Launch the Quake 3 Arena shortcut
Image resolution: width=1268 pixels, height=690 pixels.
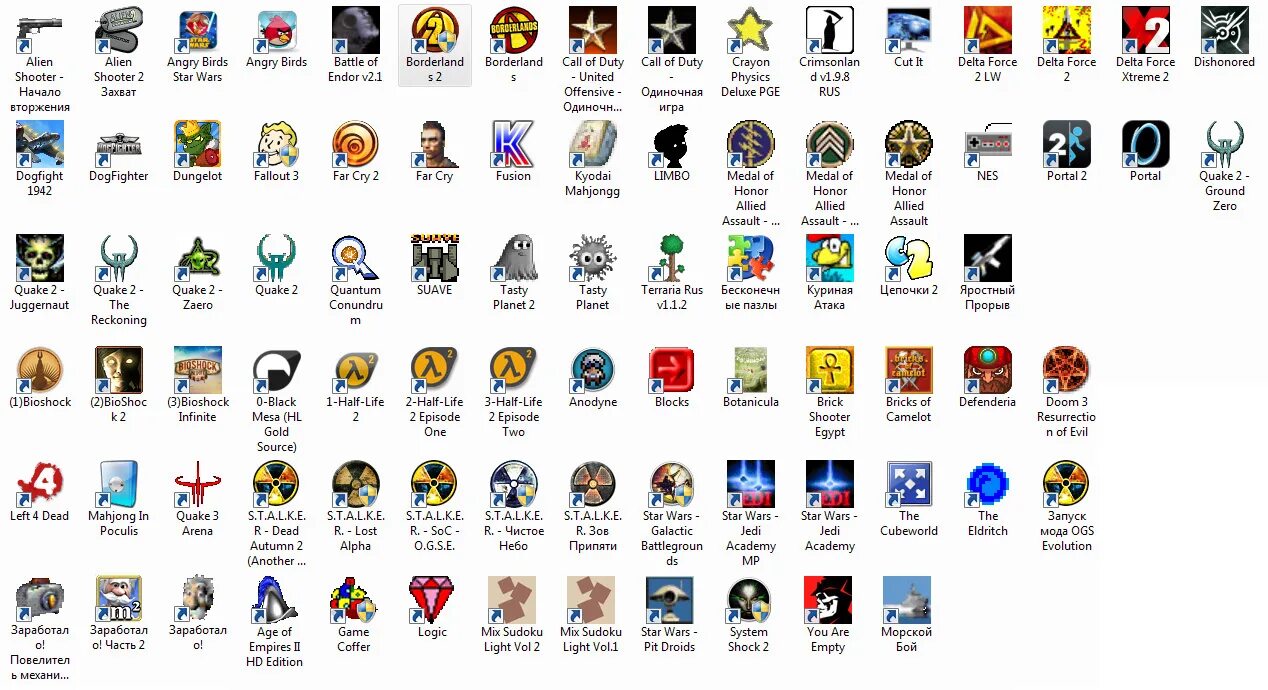coord(198,484)
